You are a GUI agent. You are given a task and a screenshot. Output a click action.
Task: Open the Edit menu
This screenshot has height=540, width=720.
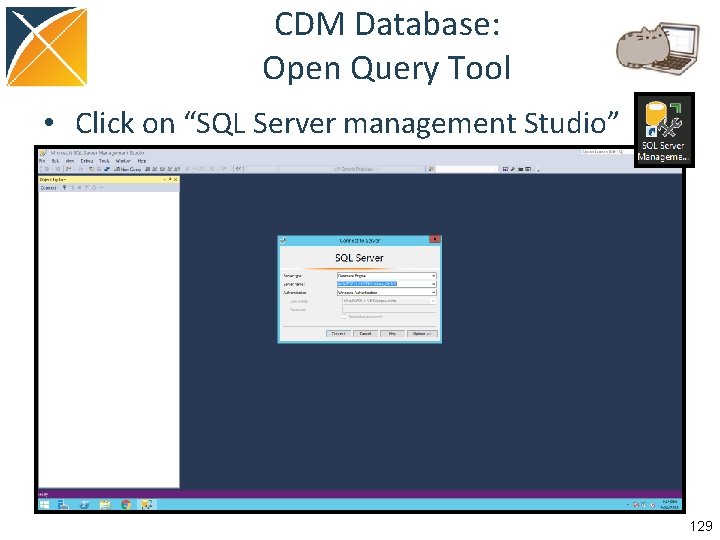coord(55,161)
